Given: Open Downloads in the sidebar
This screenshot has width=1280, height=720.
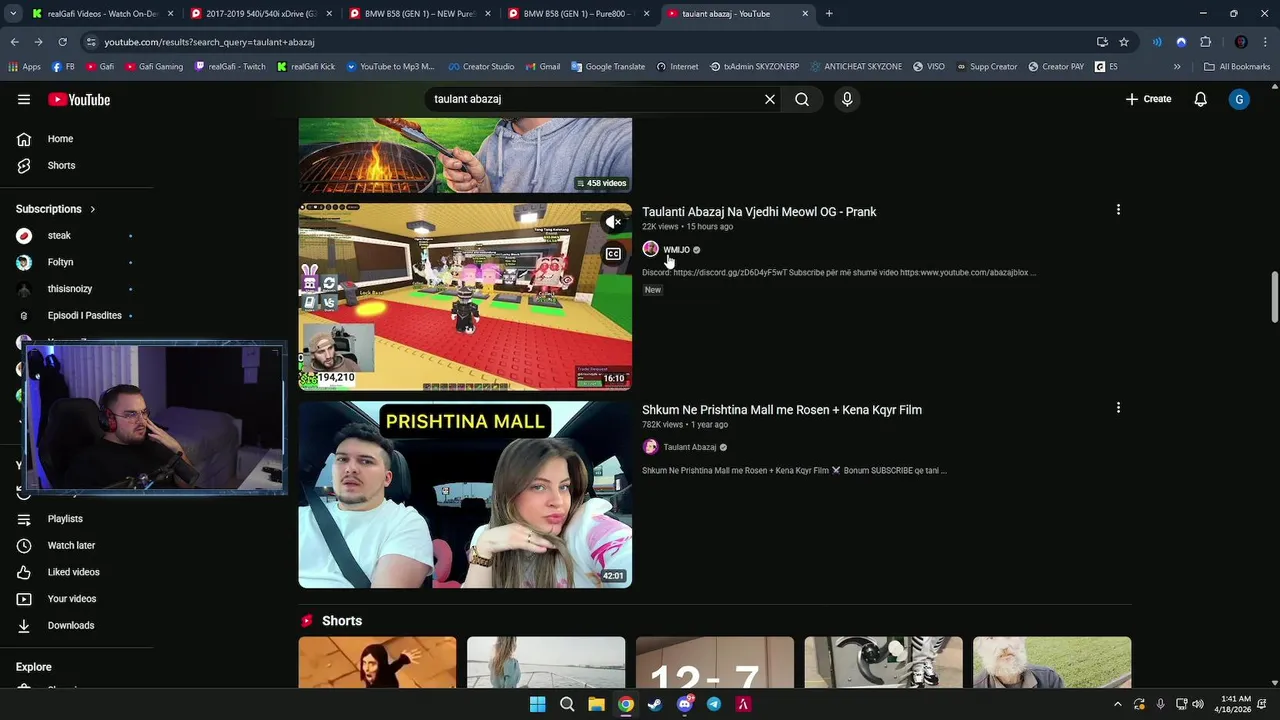Looking at the screenshot, I should [x=71, y=625].
